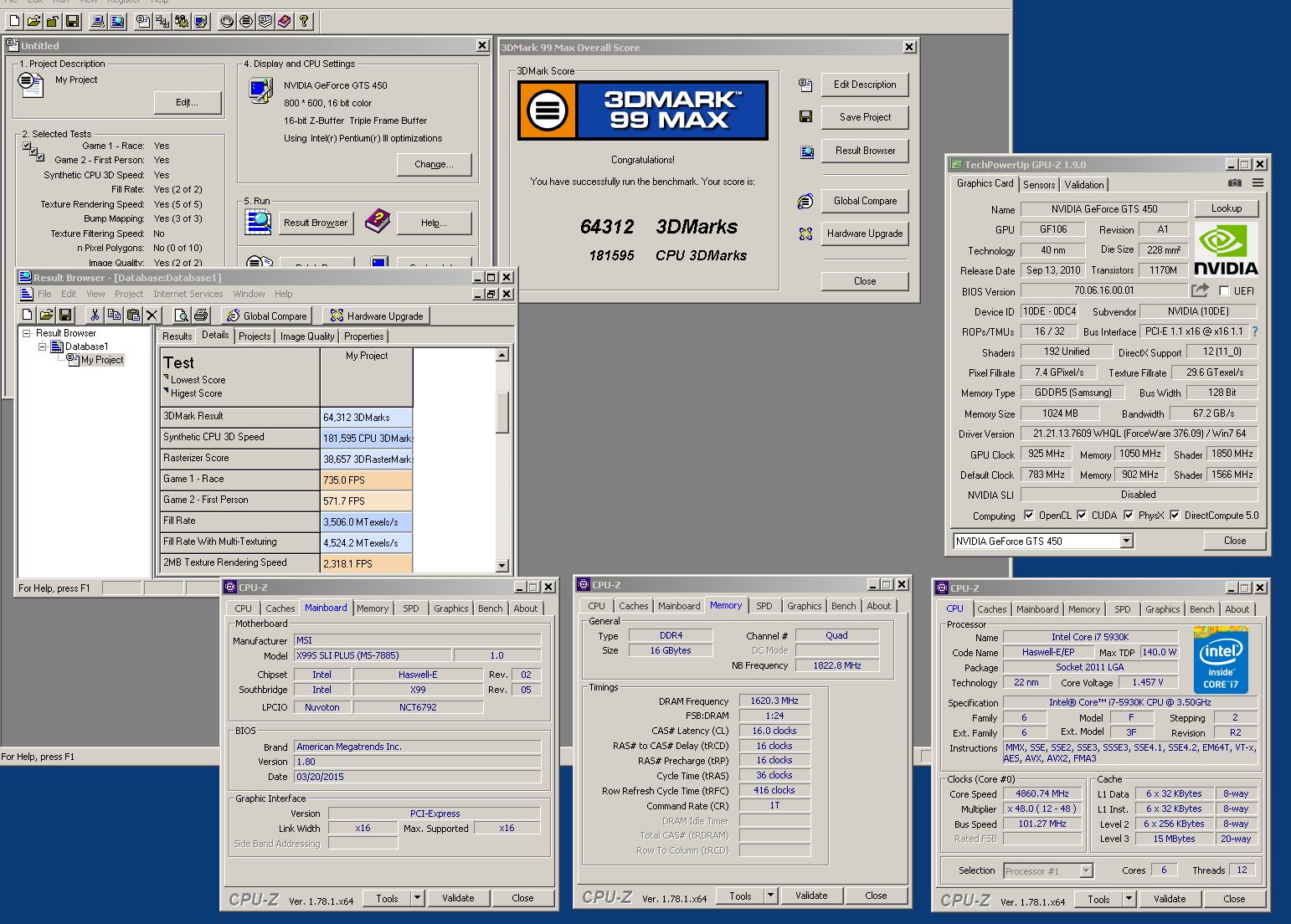
Task: Click the globe icon left of Global Compare in score window
Action: pos(805,201)
